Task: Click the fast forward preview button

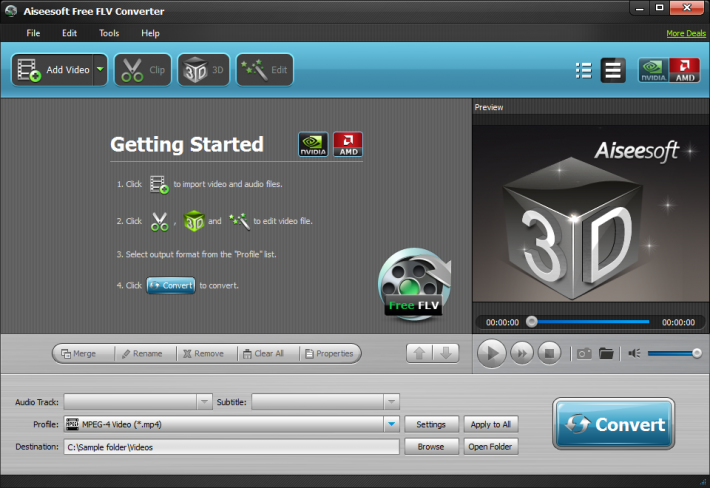Action: (522, 353)
